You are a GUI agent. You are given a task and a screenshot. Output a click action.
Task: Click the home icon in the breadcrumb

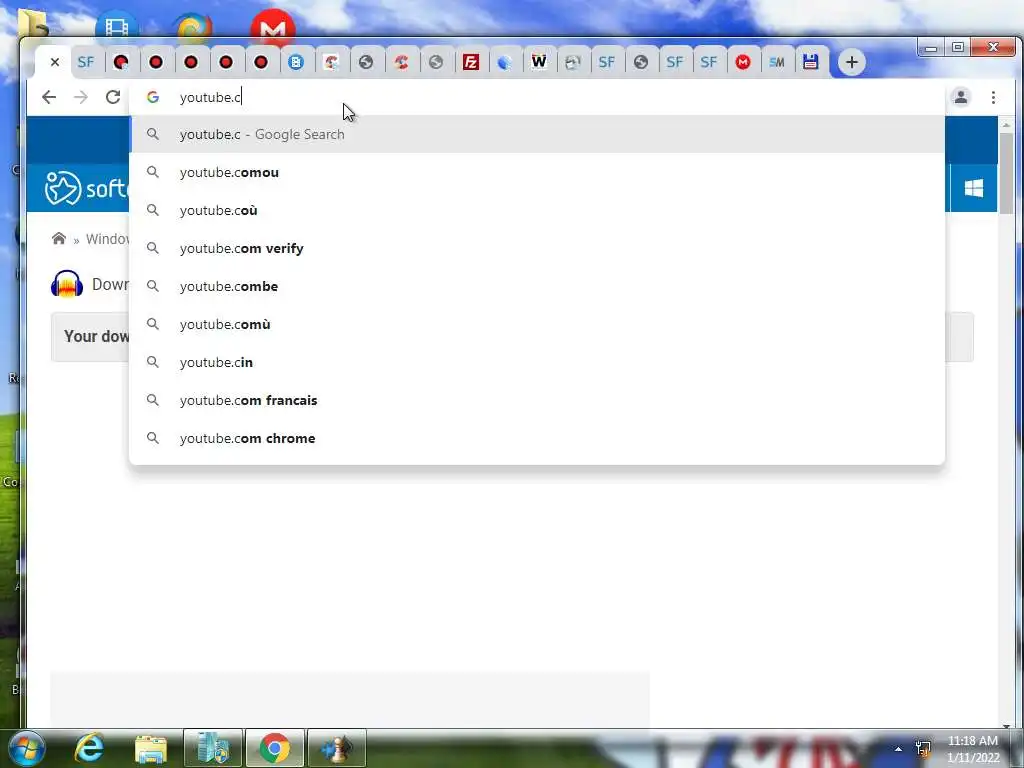[59, 238]
